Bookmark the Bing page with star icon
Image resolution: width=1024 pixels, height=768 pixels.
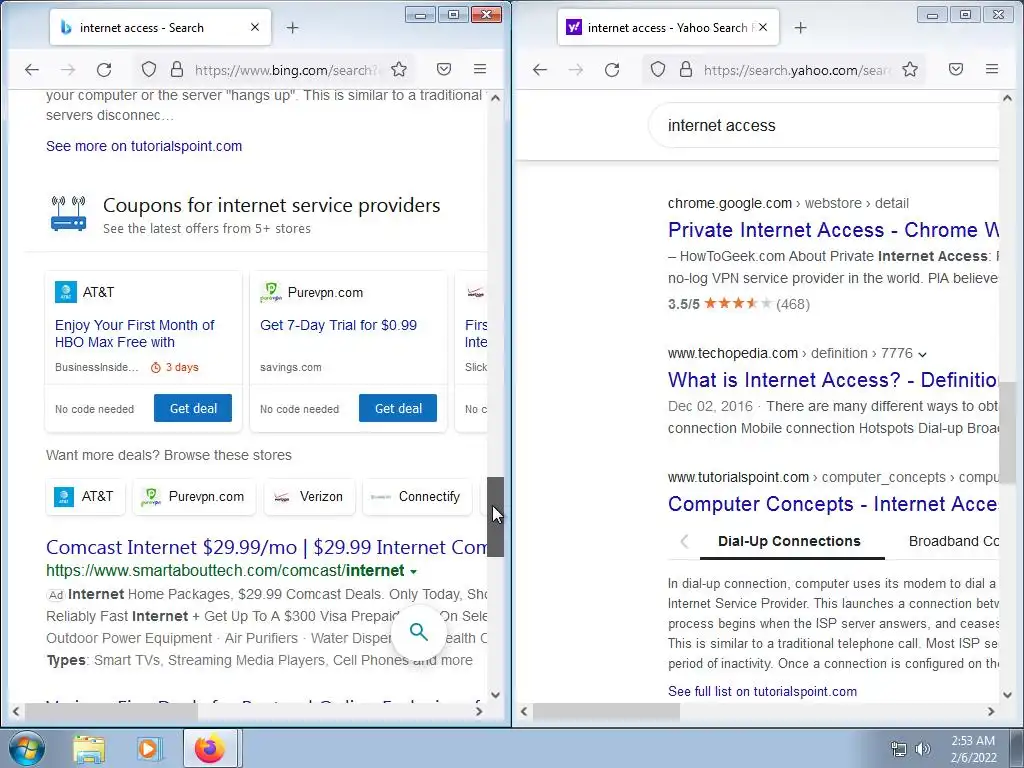399,69
